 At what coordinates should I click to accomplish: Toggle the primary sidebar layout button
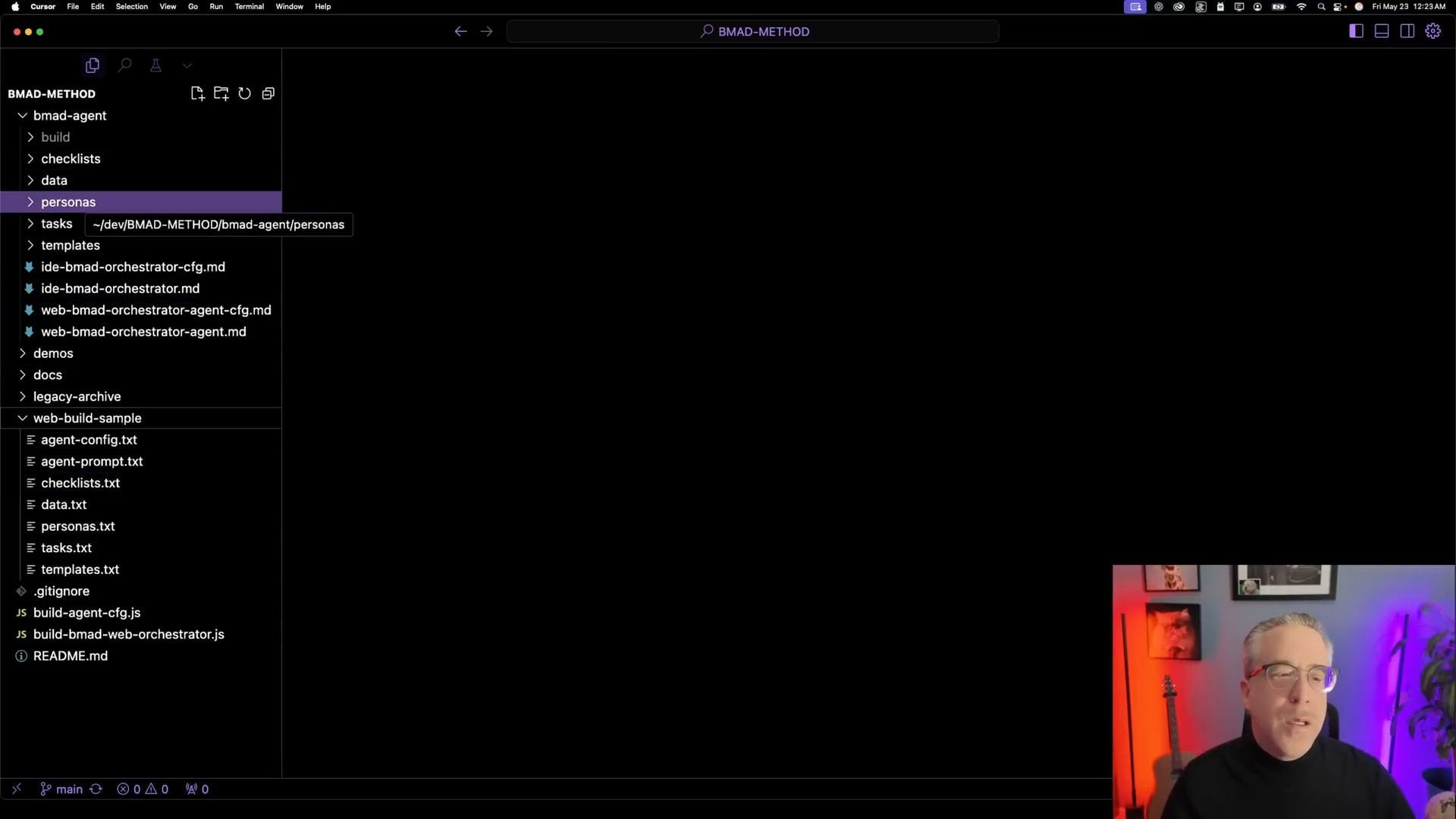pos(1356,31)
